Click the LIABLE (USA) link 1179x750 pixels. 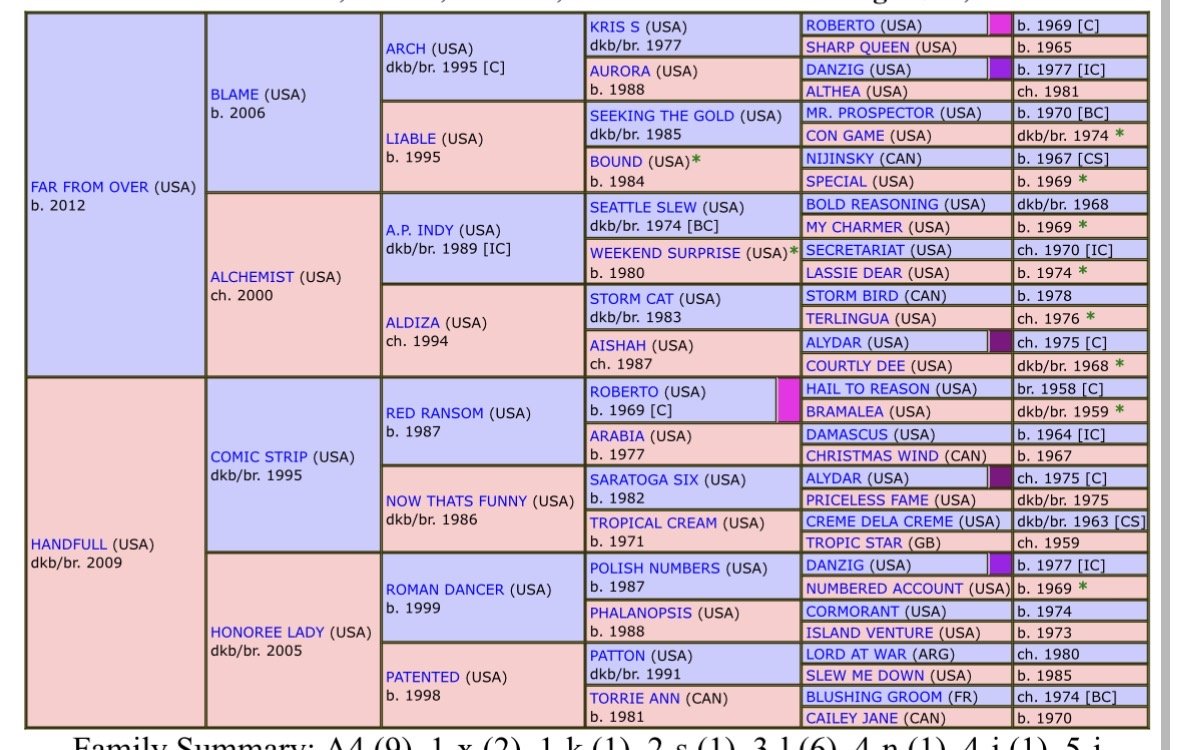click(x=411, y=139)
